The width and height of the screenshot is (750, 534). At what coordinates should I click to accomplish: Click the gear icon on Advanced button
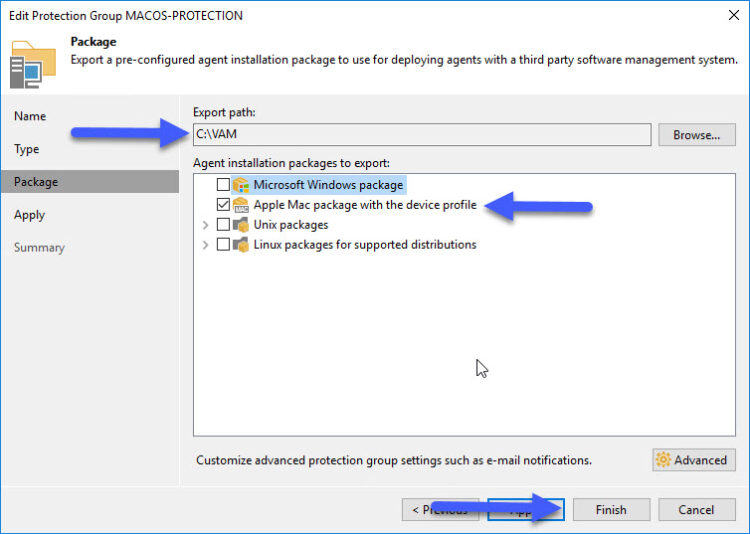pyautogui.click(x=663, y=460)
